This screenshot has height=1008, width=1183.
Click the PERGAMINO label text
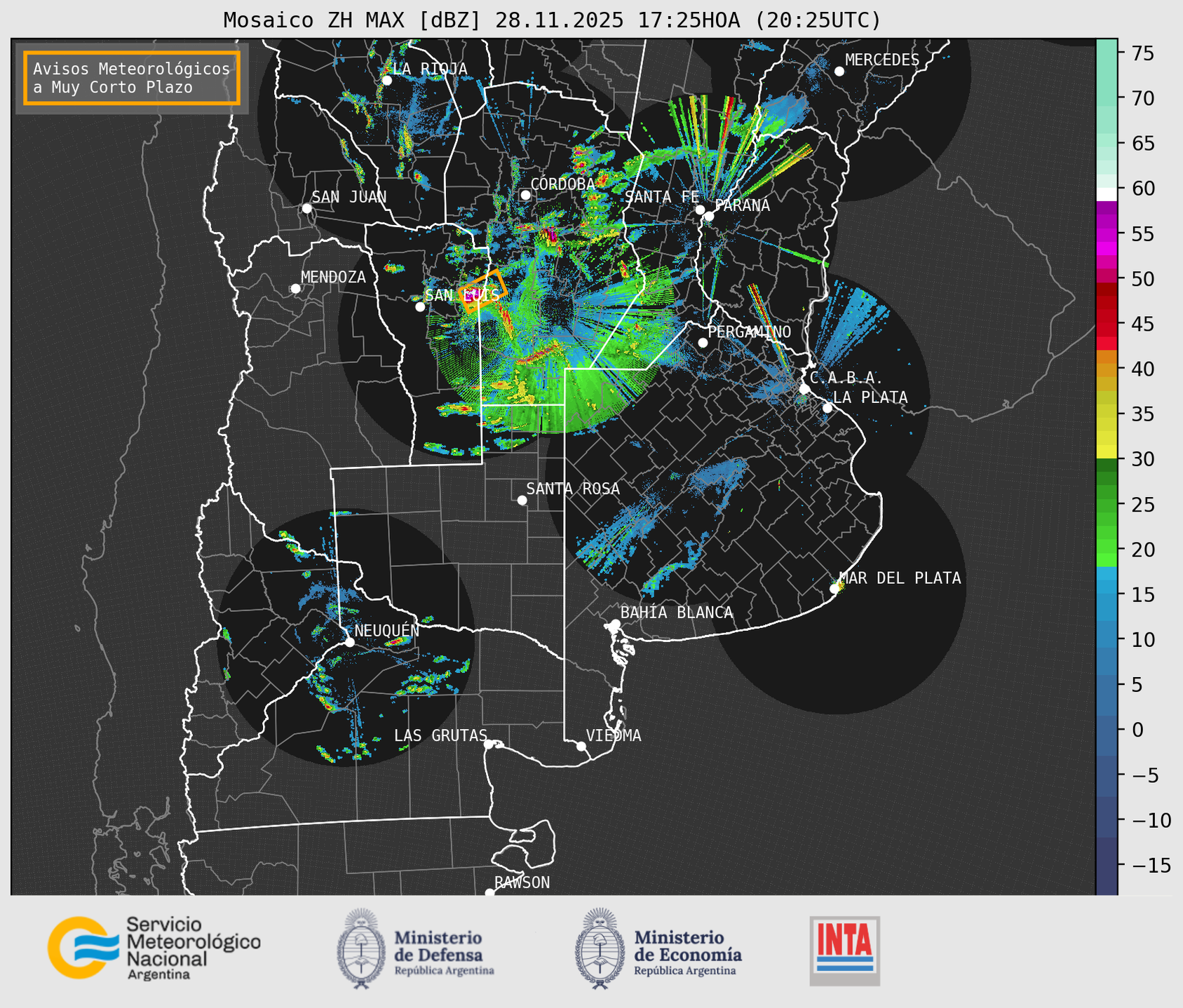pos(749,332)
